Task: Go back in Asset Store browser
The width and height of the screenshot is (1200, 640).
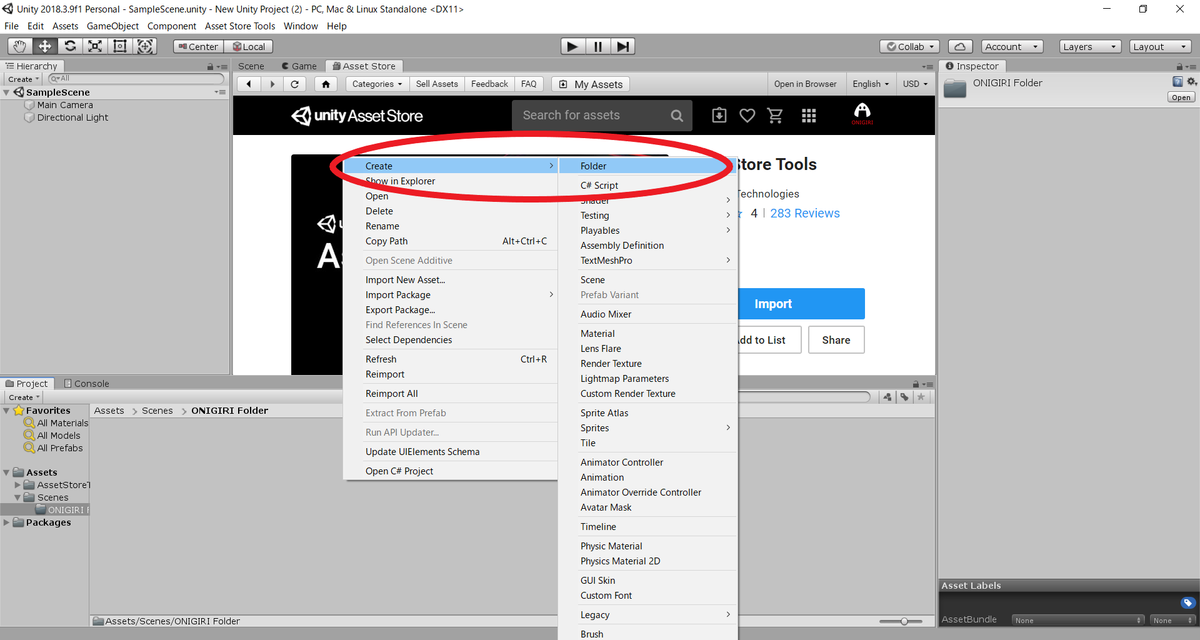Action: tap(248, 84)
